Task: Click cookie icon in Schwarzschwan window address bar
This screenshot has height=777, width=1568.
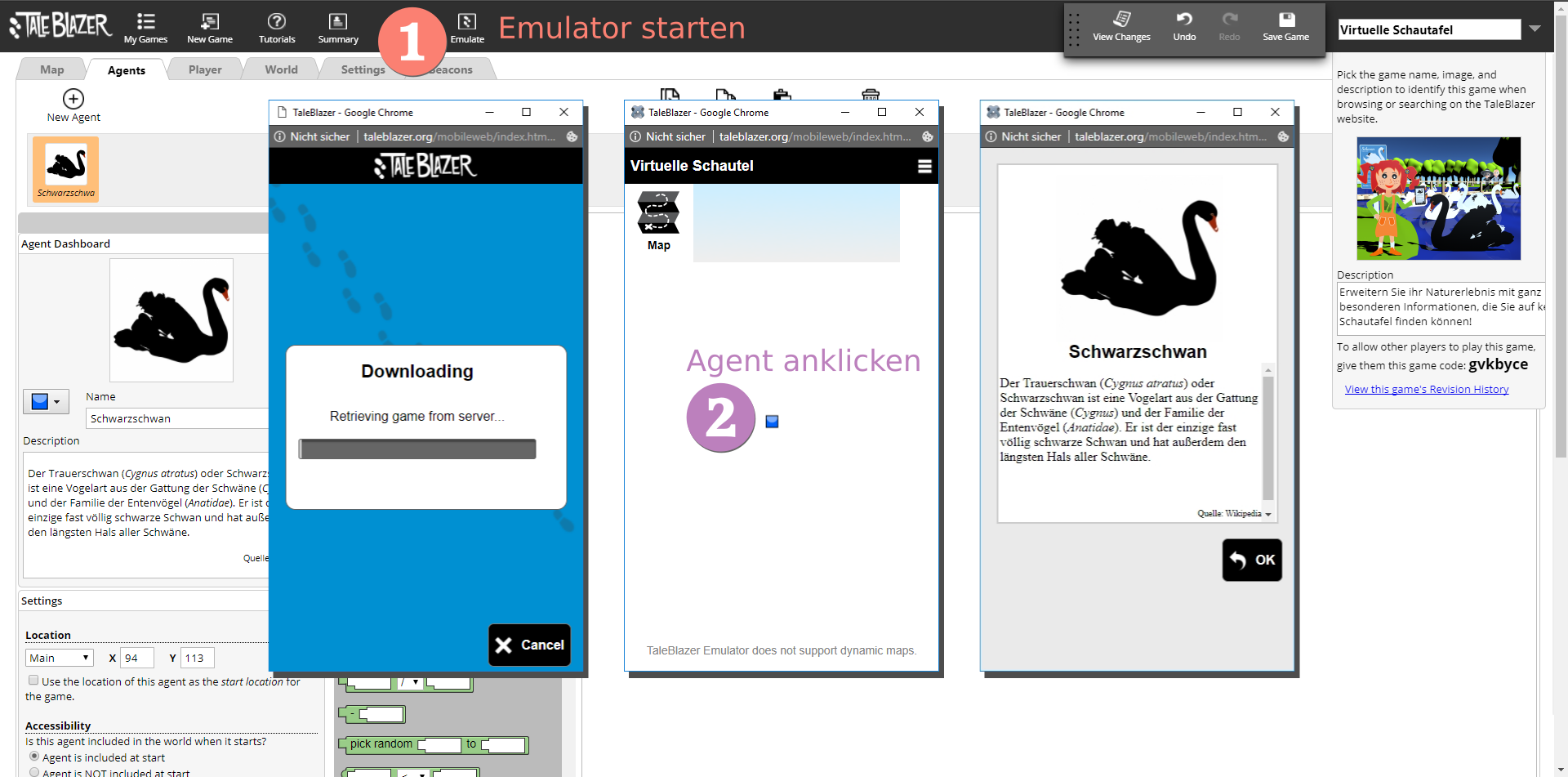Action: point(1284,136)
